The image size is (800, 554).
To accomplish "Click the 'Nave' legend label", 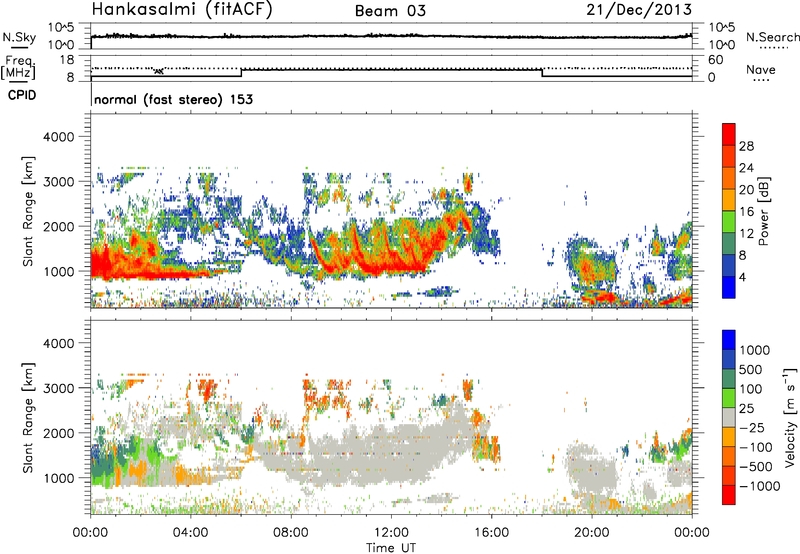I will (x=761, y=69).
